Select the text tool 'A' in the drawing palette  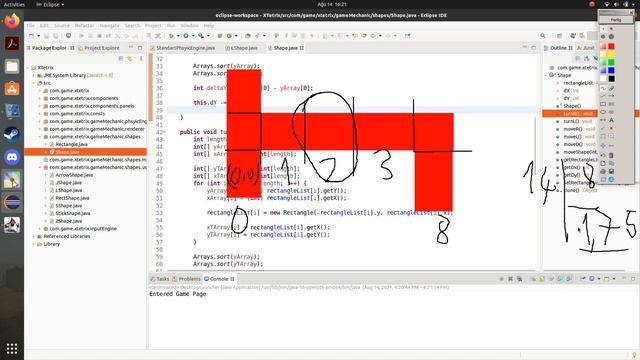click(611, 120)
